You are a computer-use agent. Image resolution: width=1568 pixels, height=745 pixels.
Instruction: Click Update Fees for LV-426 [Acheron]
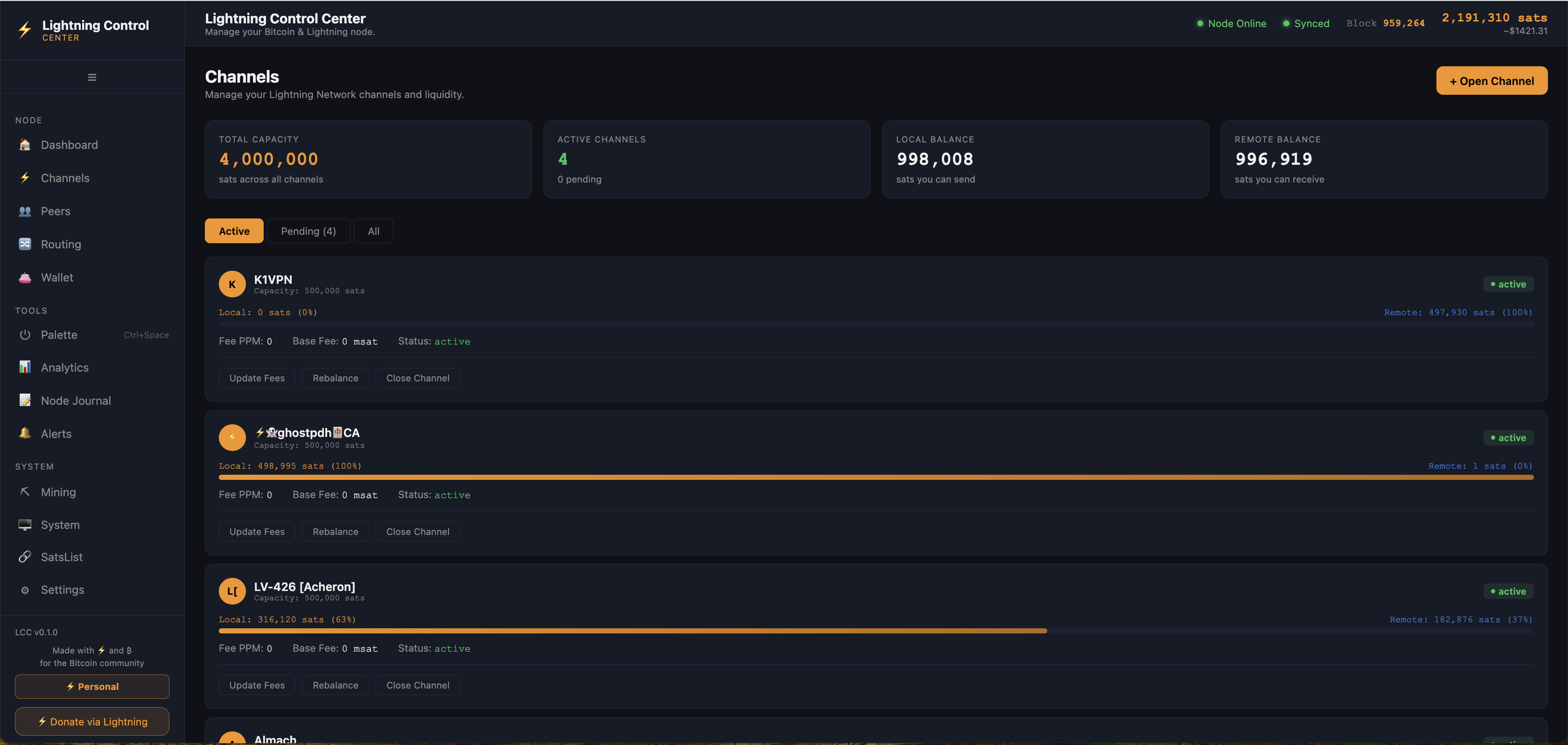point(257,685)
